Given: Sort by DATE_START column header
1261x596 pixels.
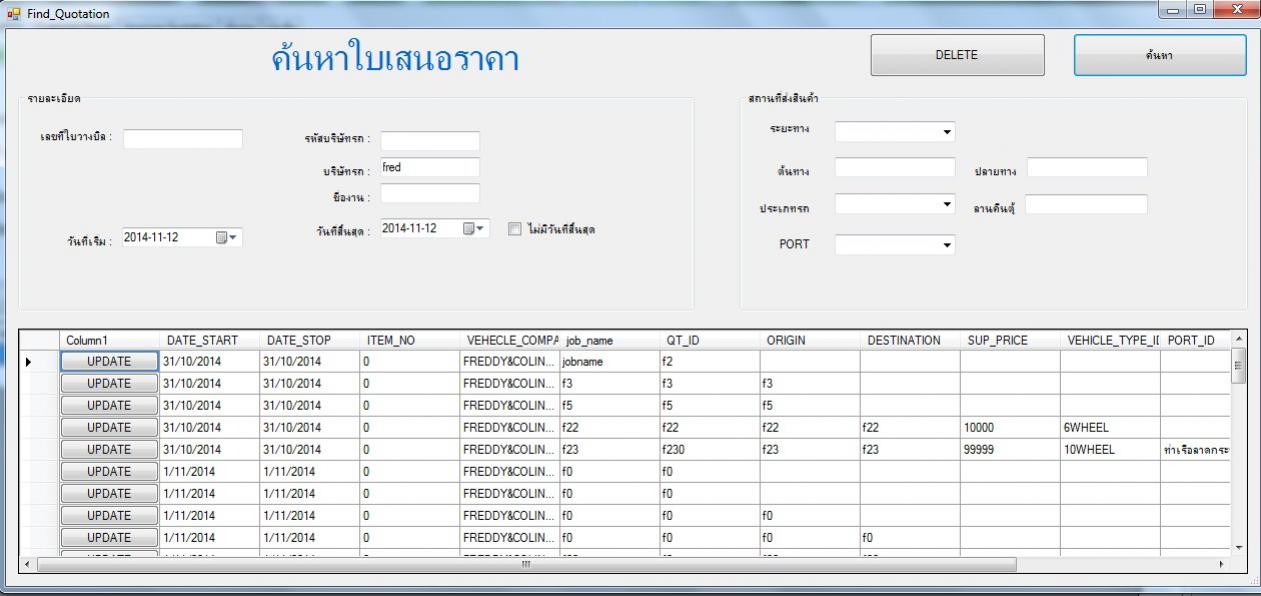Looking at the screenshot, I should [209, 340].
